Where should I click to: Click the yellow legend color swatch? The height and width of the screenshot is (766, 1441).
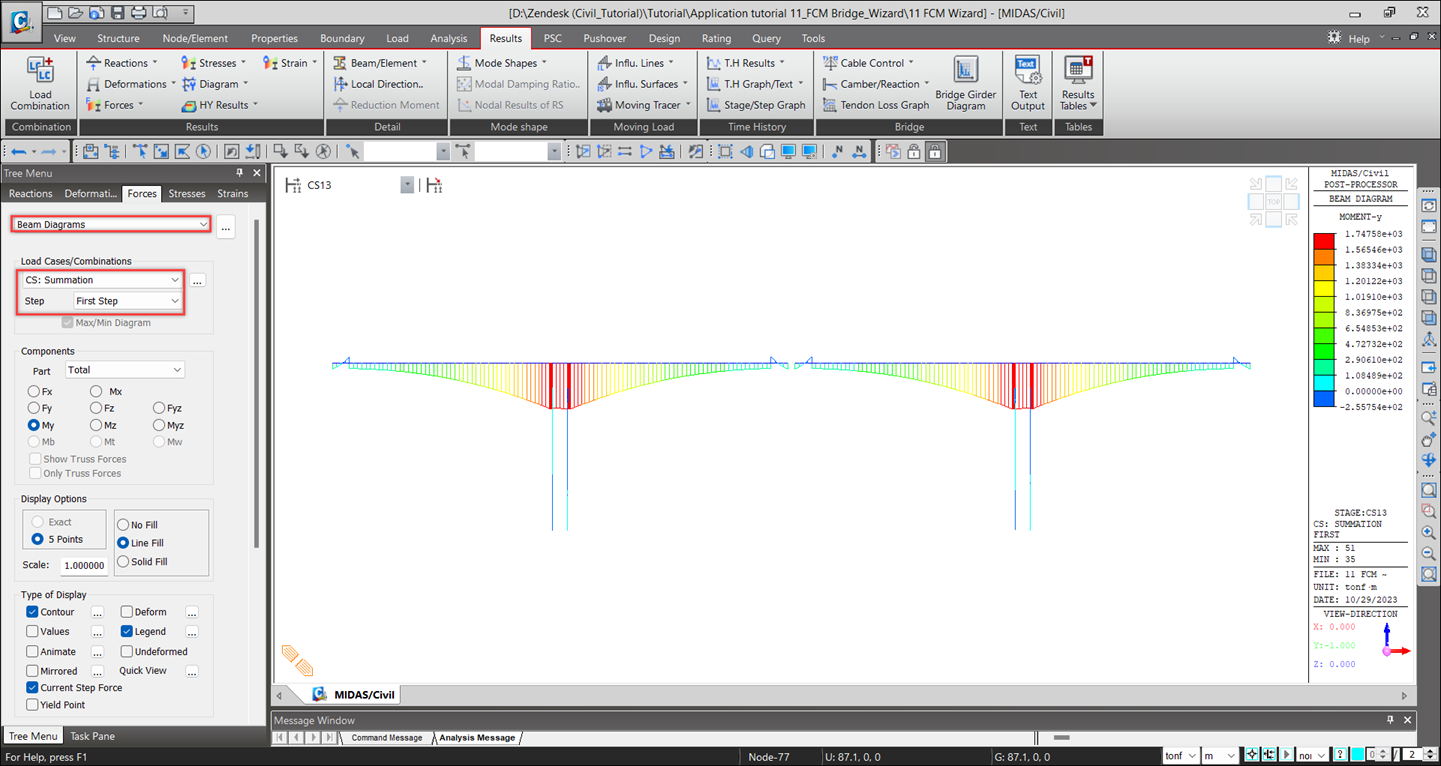point(1323,289)
